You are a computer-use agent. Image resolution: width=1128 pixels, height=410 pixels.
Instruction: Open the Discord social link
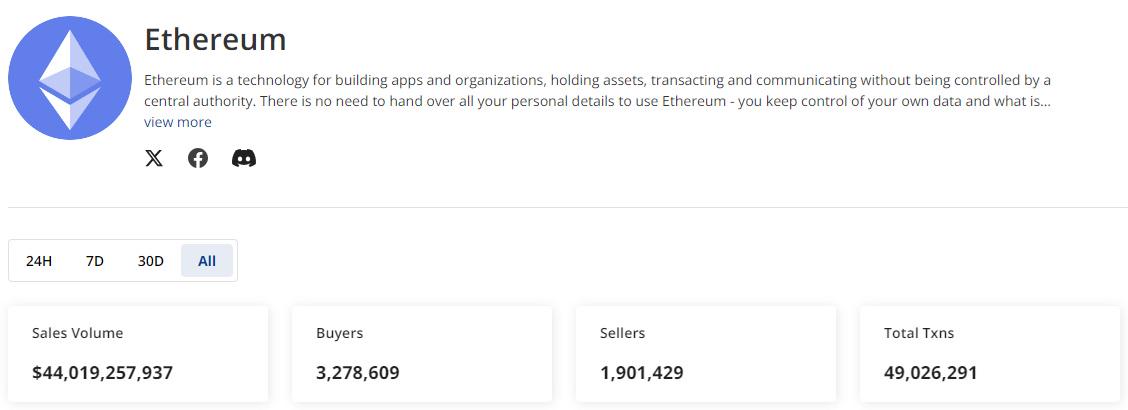pos(244,158)
